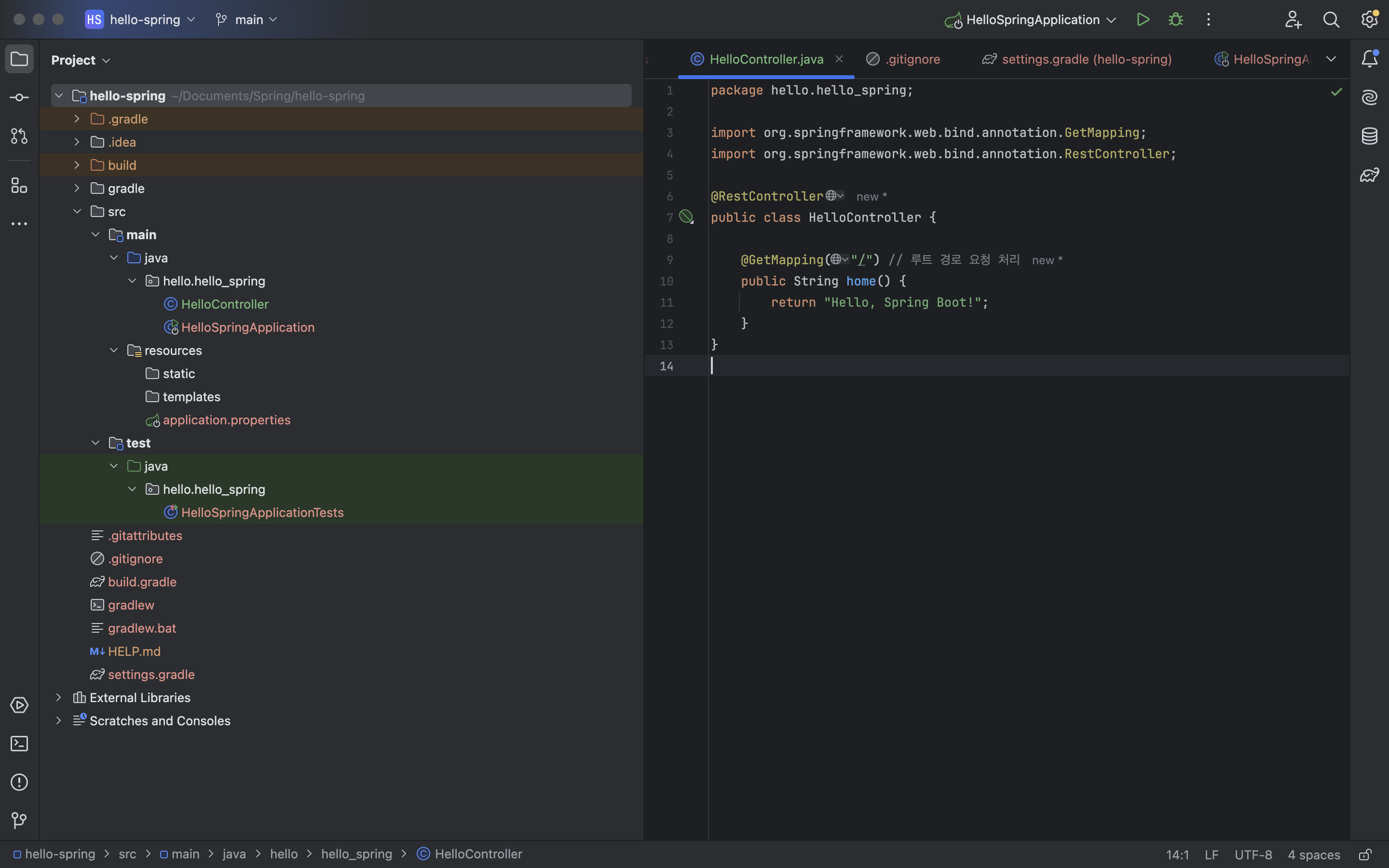Screen dimensions: 1389x868
Task: Click line number 9 in gutter
Action: [670, 260]
